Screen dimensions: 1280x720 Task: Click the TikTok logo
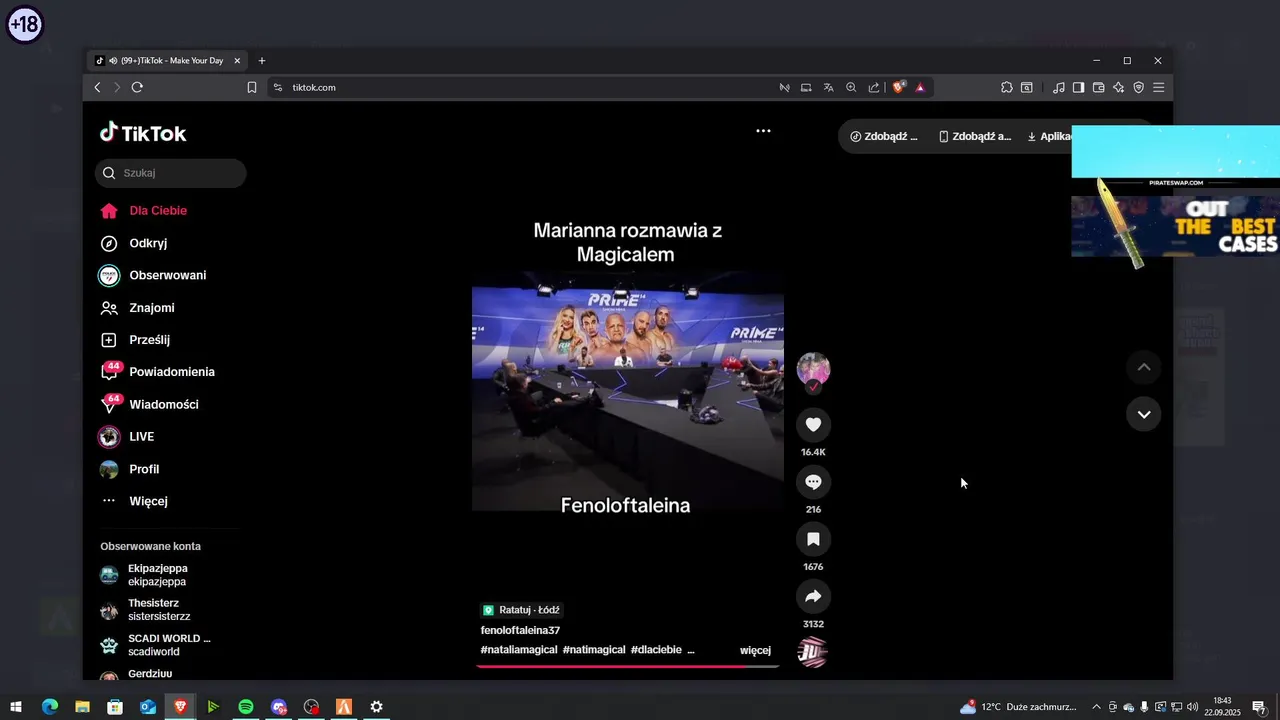click(143, 133)
